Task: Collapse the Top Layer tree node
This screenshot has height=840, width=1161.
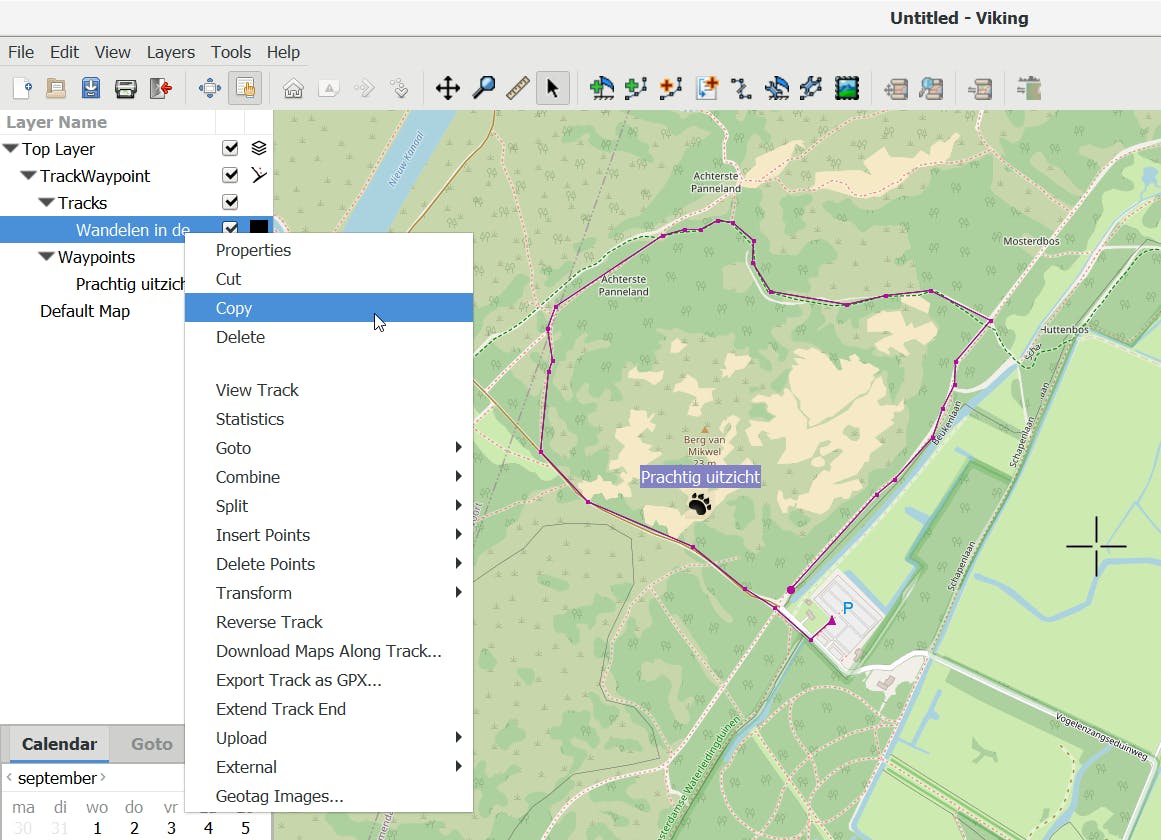Action: [x=11, y=149]
